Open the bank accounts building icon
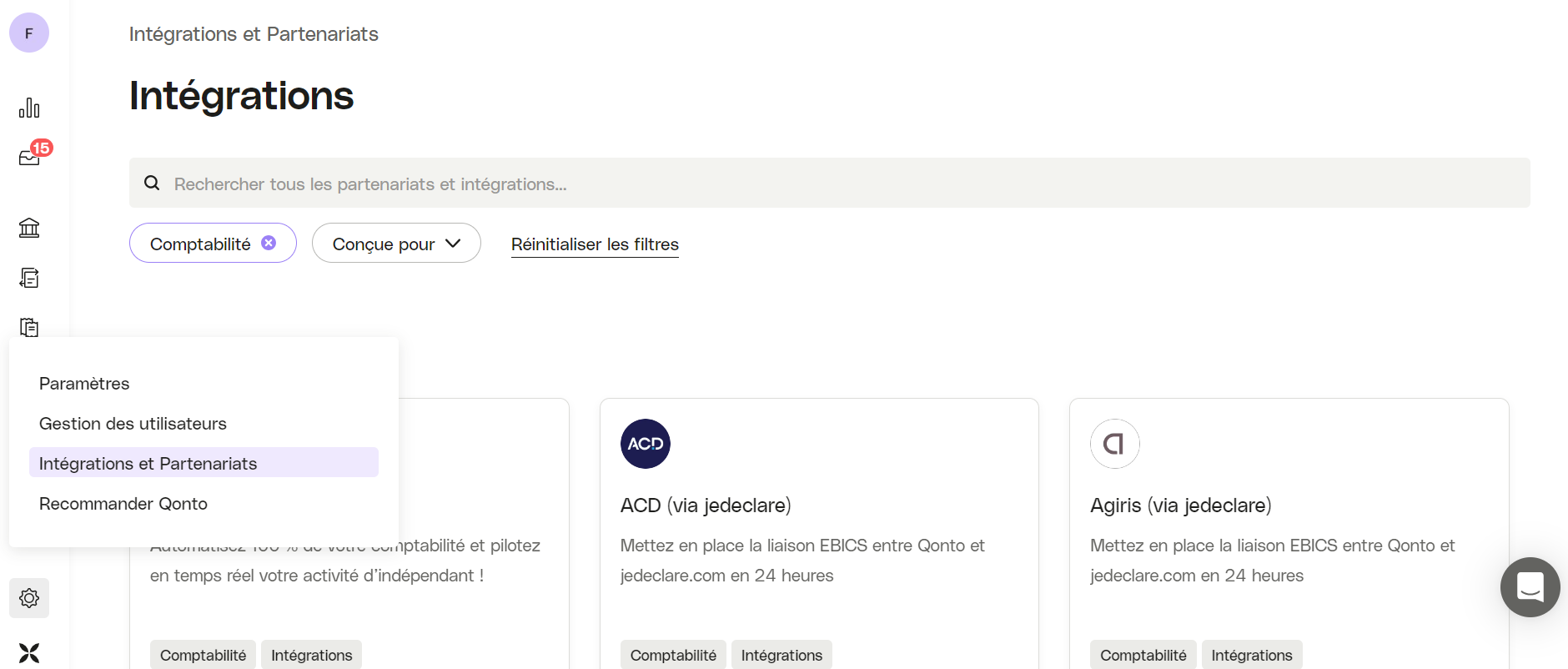This screenshot has height=669, width=1568. tap(29, 228)
